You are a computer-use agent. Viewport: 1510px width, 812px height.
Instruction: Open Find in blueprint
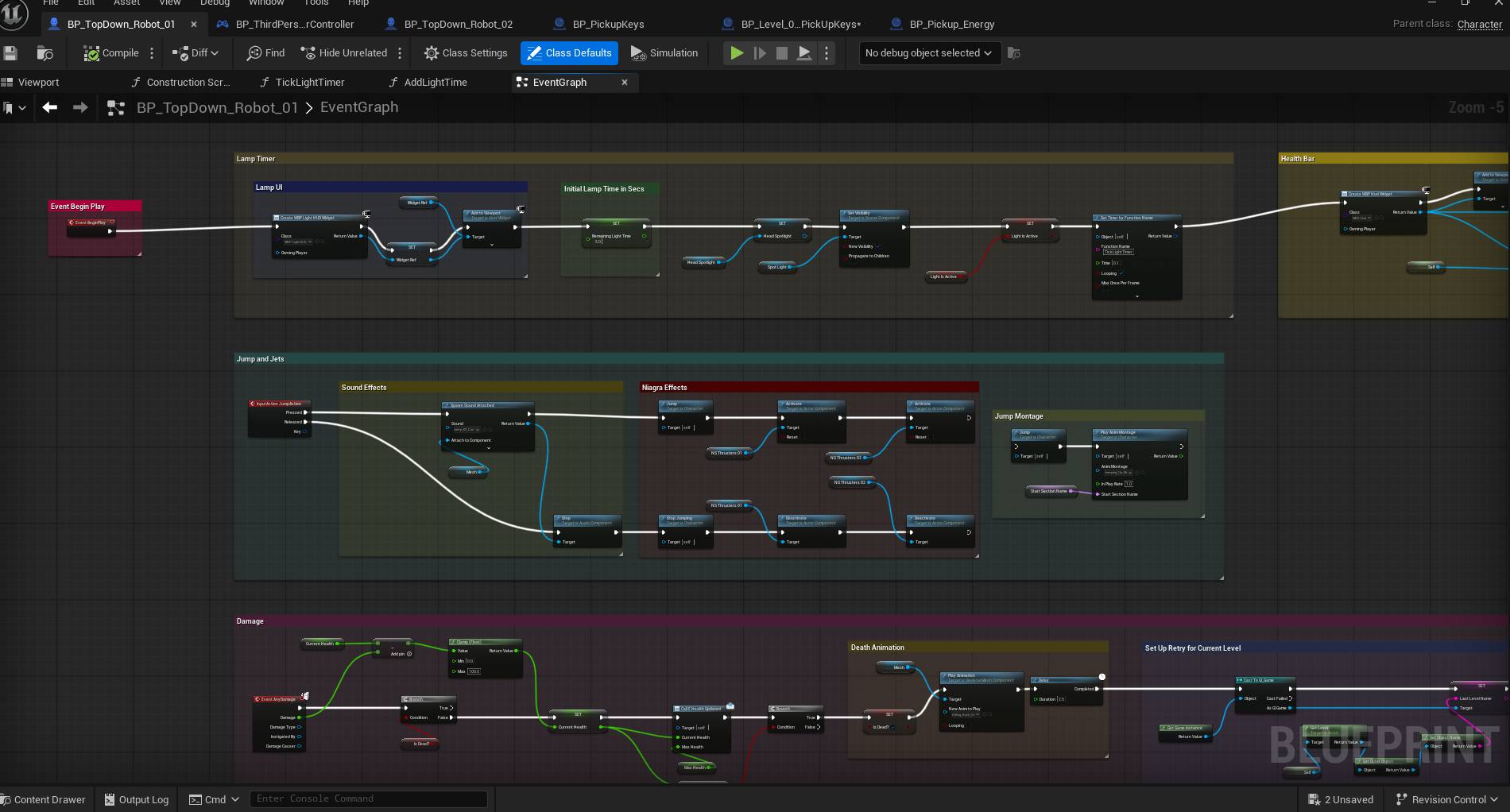point(265,53)
